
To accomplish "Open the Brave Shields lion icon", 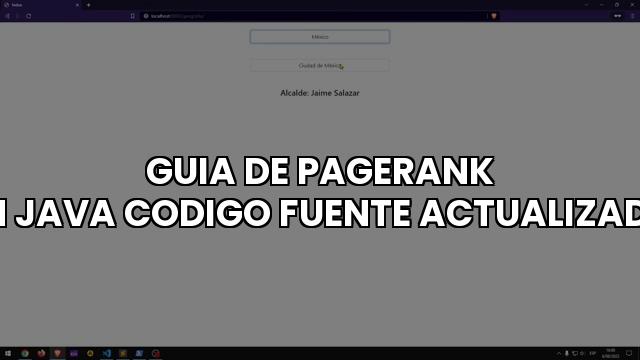I will (494, 16).
